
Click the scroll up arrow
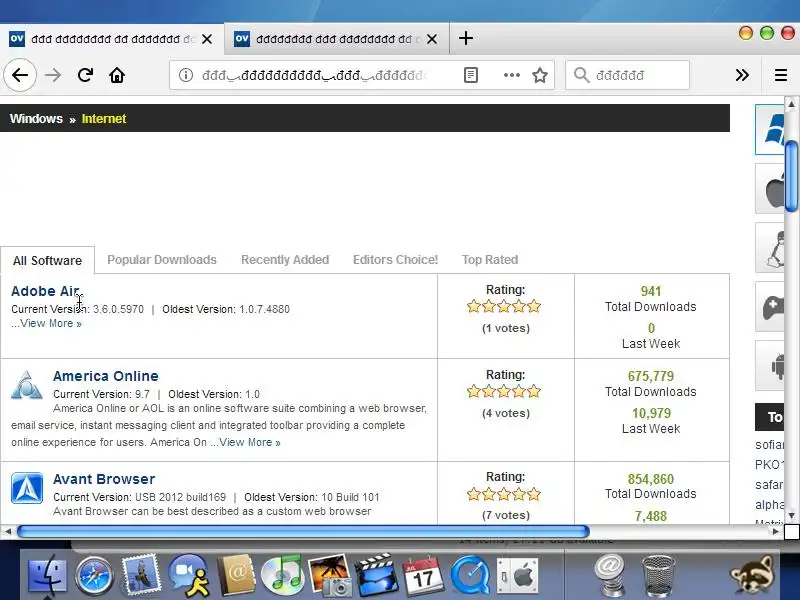[791, 104]
